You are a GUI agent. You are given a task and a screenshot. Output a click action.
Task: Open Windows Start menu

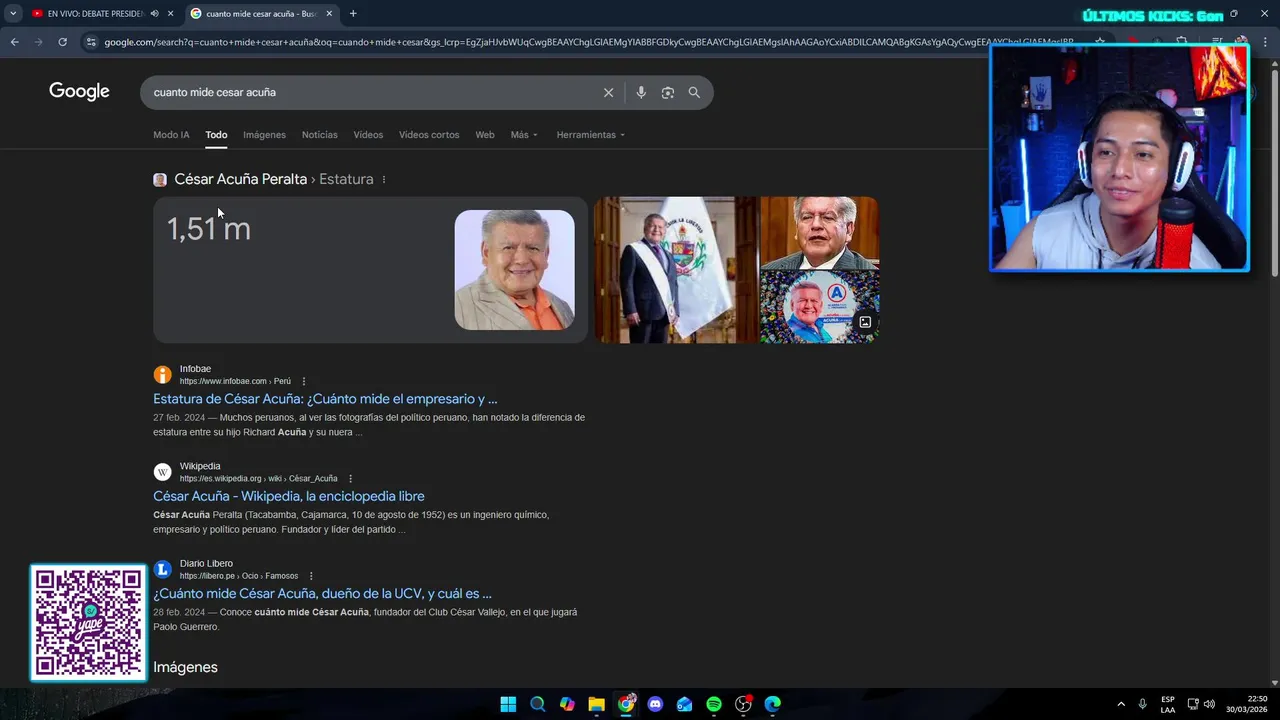508,704
